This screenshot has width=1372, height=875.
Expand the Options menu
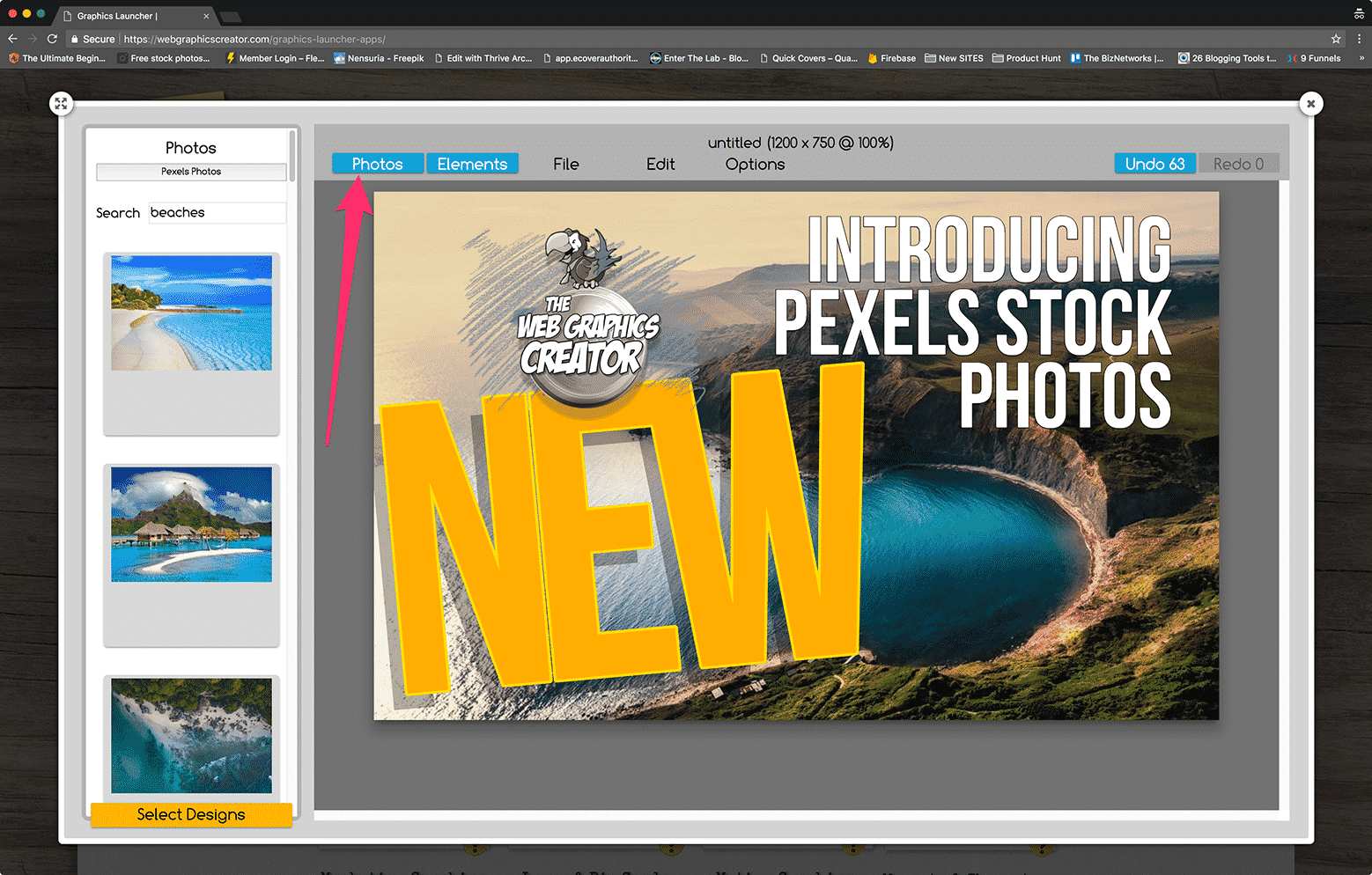[x=755, y=164]
